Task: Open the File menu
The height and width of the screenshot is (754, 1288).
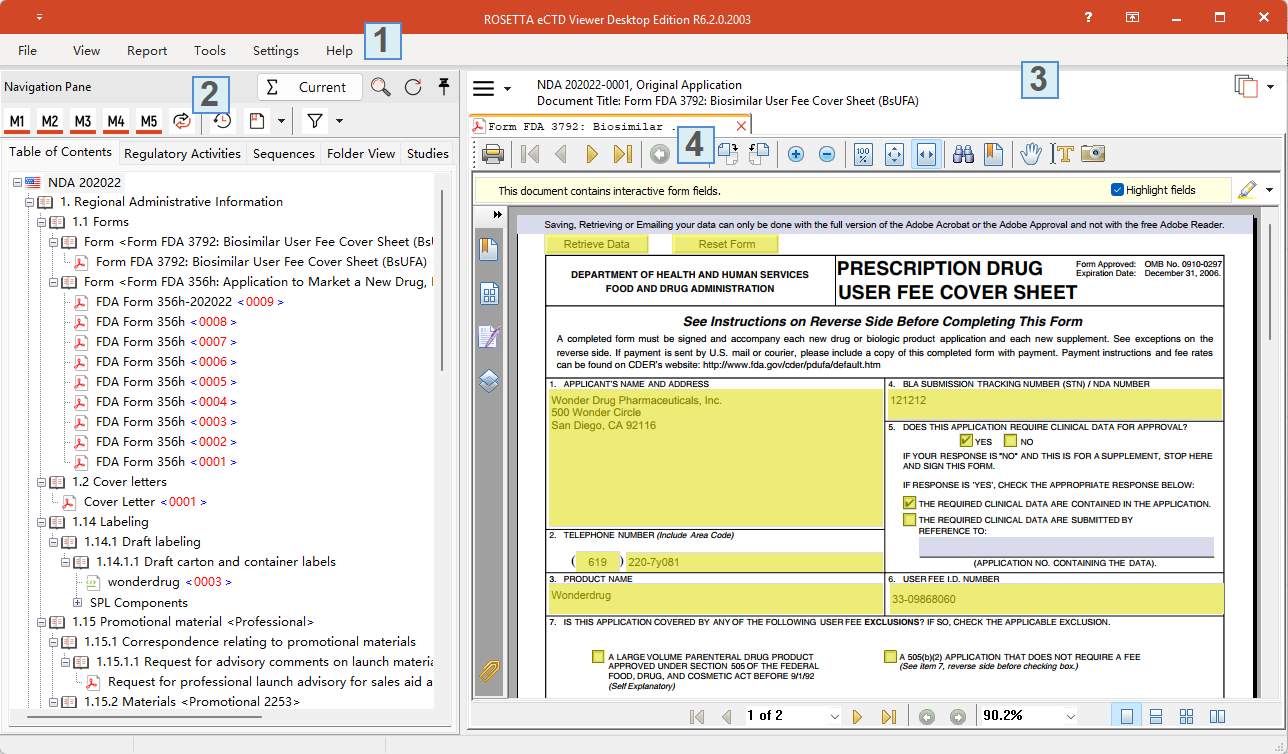Action: (x=27, y=50)
